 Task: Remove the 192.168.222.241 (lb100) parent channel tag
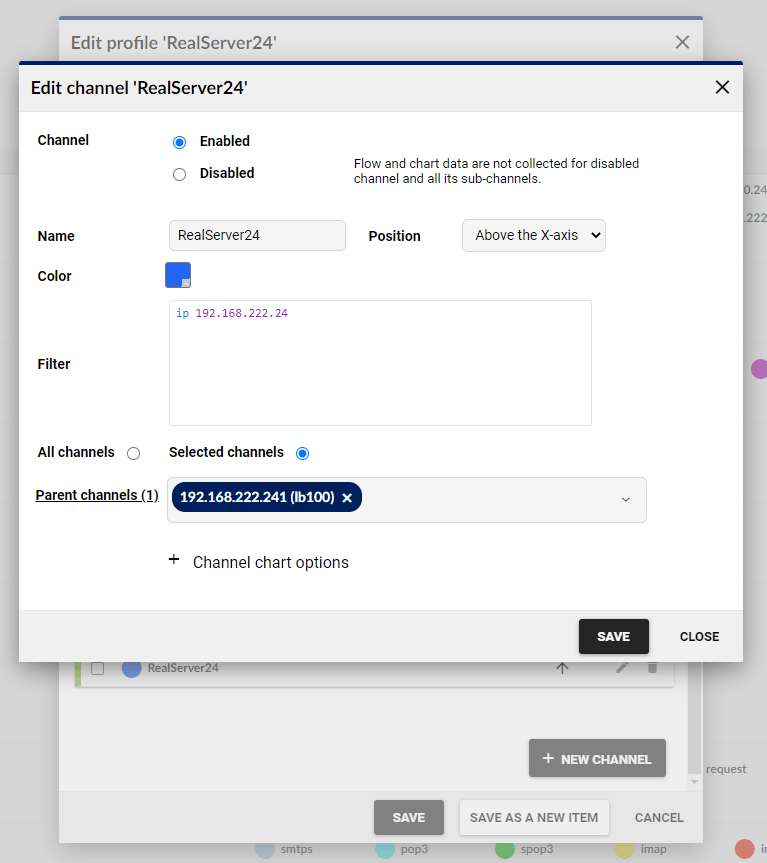click(347, 498)
